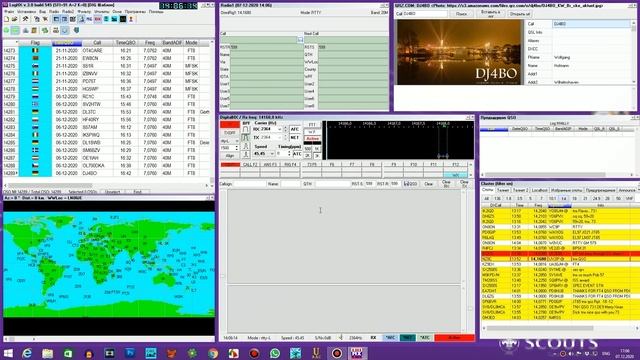Click the sort arrow before the Flag column header
The width and height of the screenshot is (640, 360).
[17, 42]
